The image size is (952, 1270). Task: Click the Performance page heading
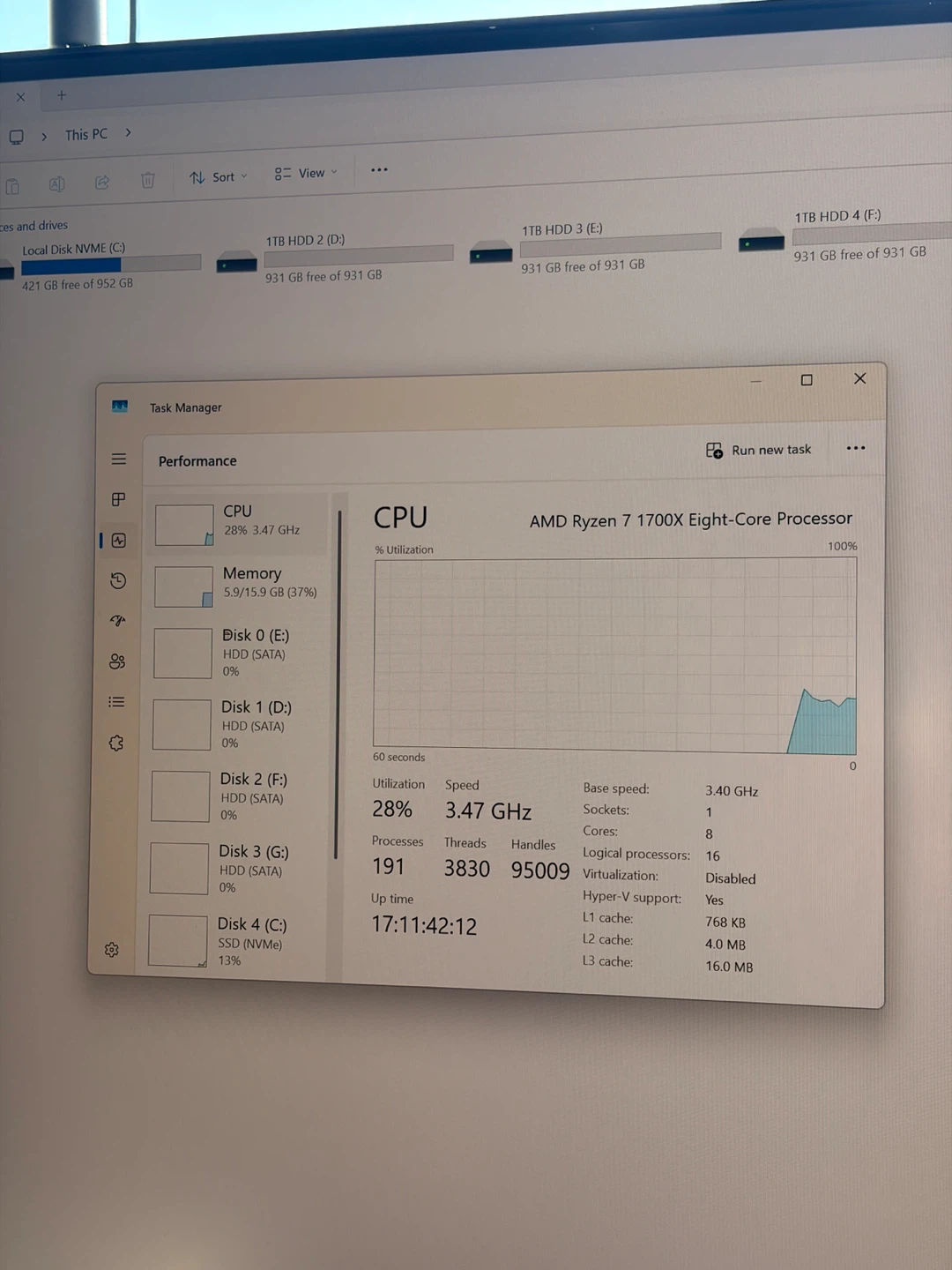197,460
